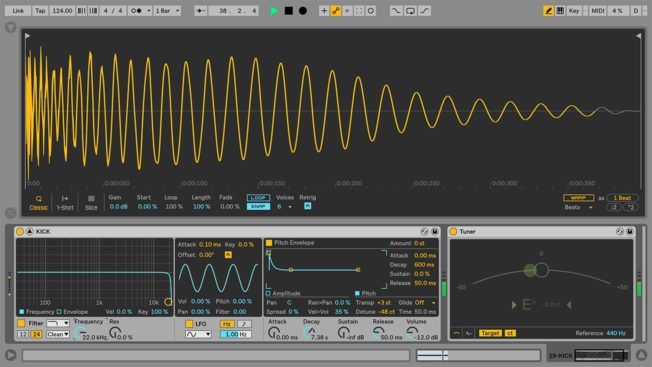Open the 1 Bar quantization dropdown
652x367 pixels.
167,11
